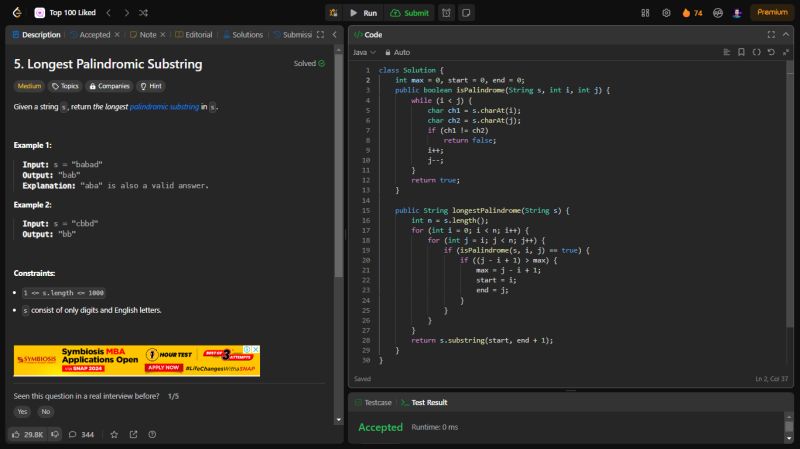Screen dimensions: 800x449
Task: View the 74 streak fire counter
Action: (x=692, y=13)
